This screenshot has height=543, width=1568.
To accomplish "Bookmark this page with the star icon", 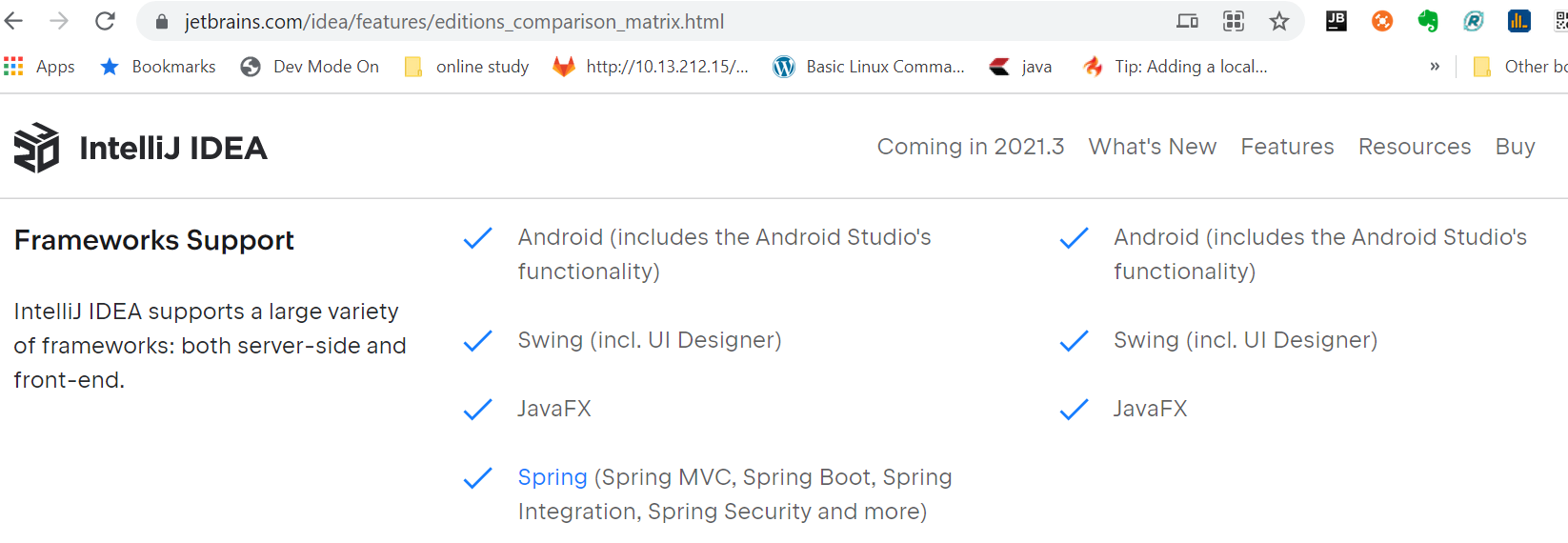I will [x=1279, y=21].
